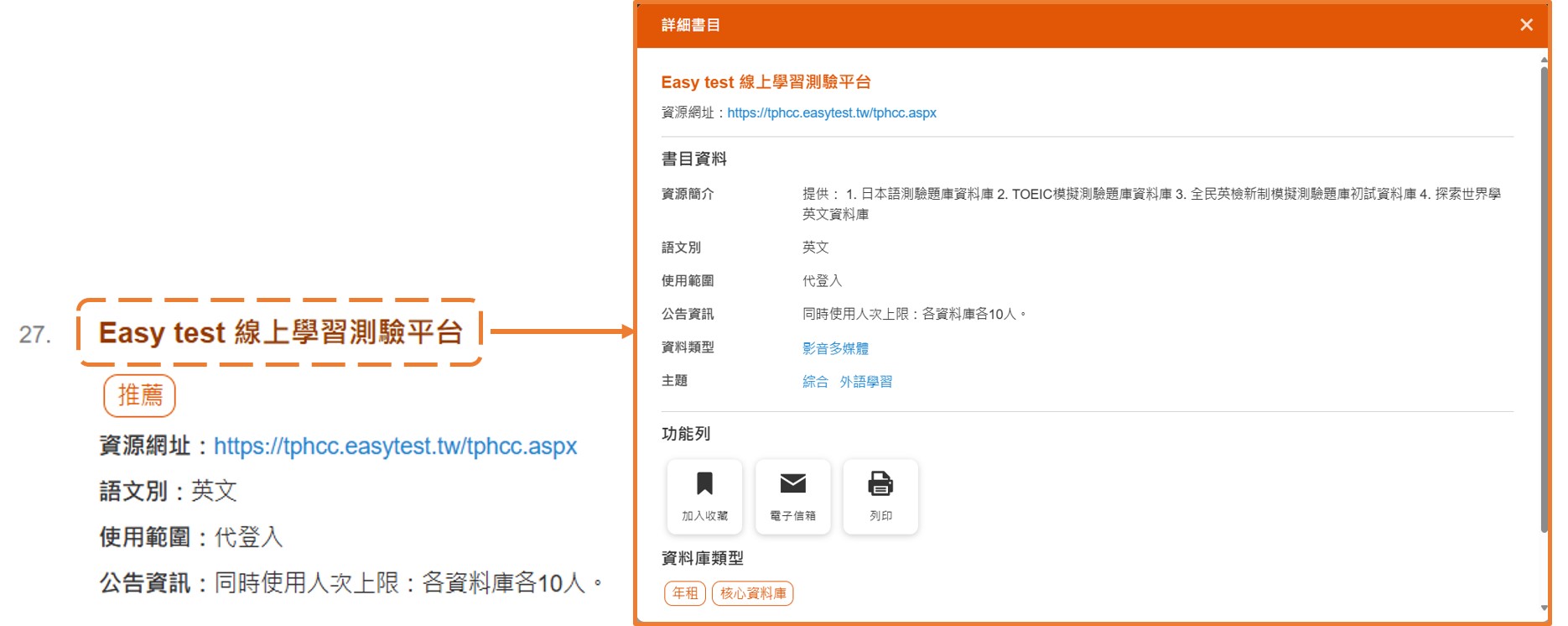Click the 功能列 section heading
This screenshot has width=1568, height=626.
click(685, 434)
